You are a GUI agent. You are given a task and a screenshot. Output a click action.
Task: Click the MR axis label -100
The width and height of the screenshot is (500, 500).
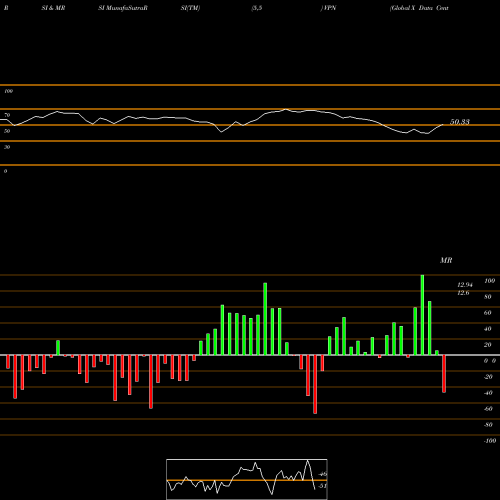click(490, 441)
